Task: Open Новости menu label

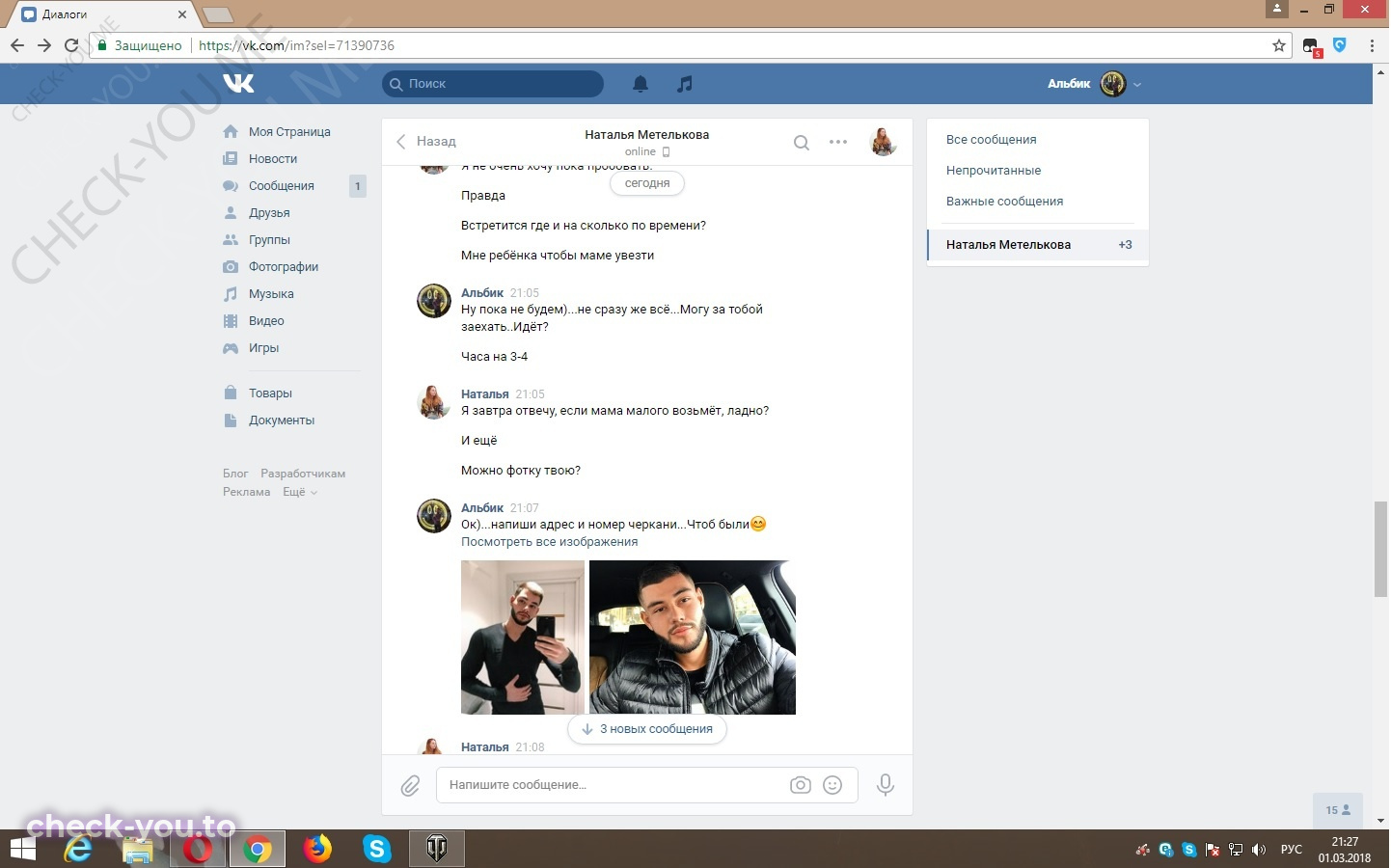Action: click(273, 158)
